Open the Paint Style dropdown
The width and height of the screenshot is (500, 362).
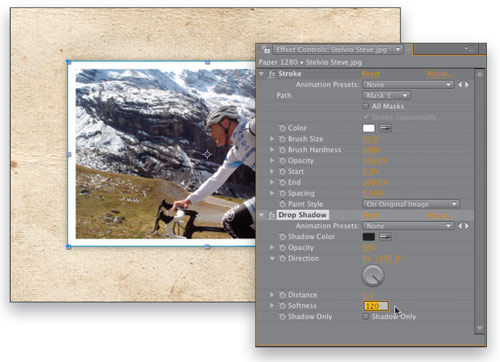click(x=411, y=204)
